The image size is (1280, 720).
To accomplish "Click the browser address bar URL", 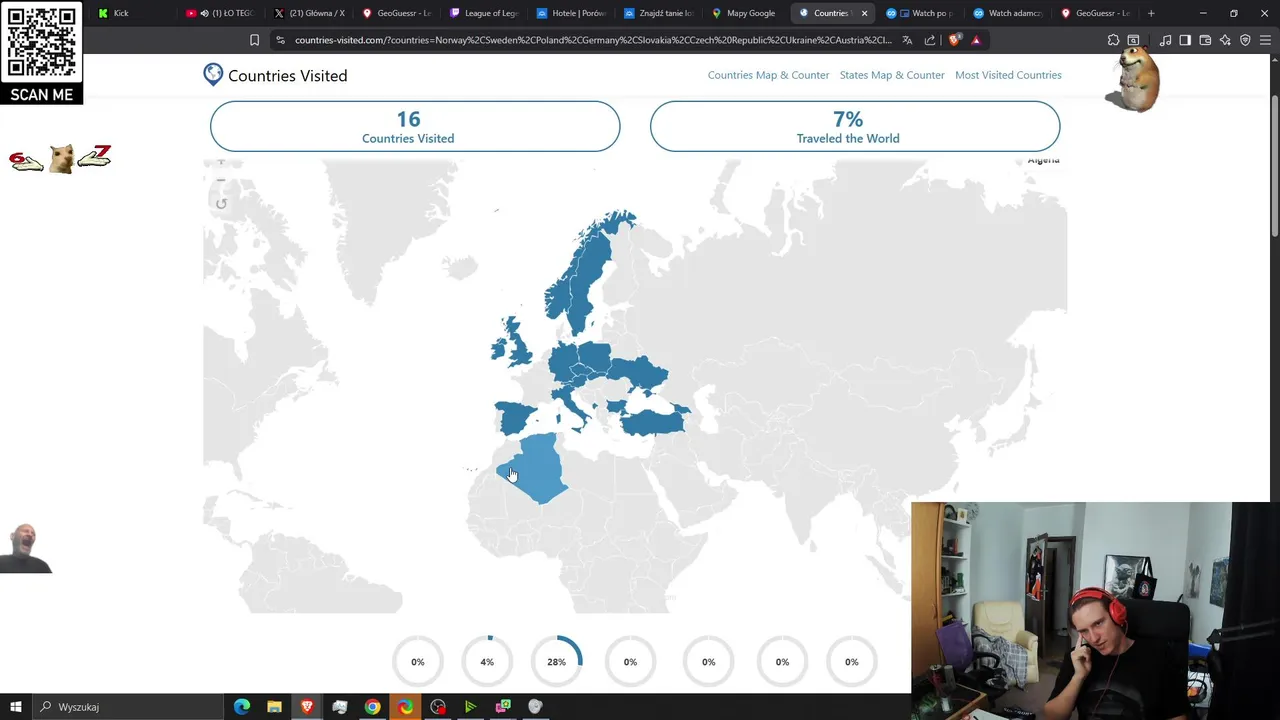I will pyautogui.click(x=593, y=40).
